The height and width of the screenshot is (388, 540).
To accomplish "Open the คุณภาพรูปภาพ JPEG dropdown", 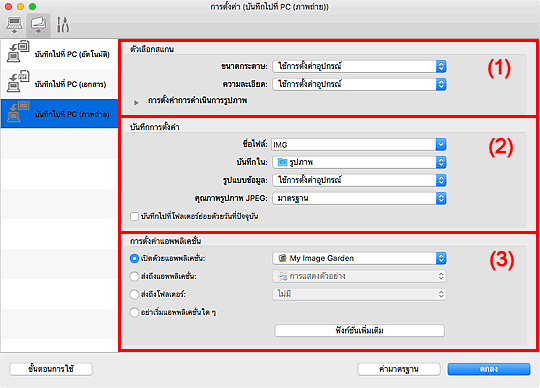I will [359, 198].
